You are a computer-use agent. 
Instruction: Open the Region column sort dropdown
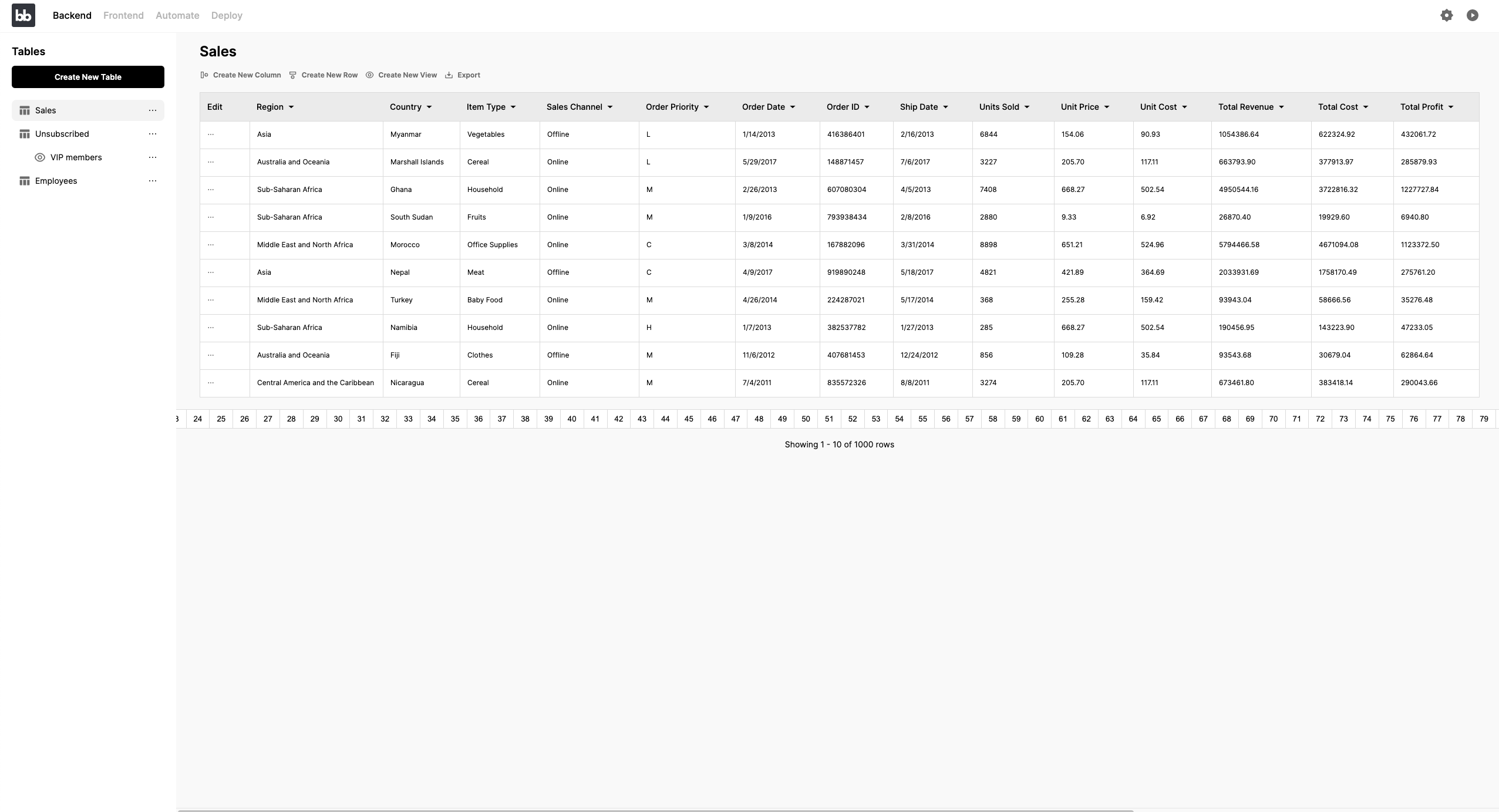pyautogui.click(x=291, y=107)
